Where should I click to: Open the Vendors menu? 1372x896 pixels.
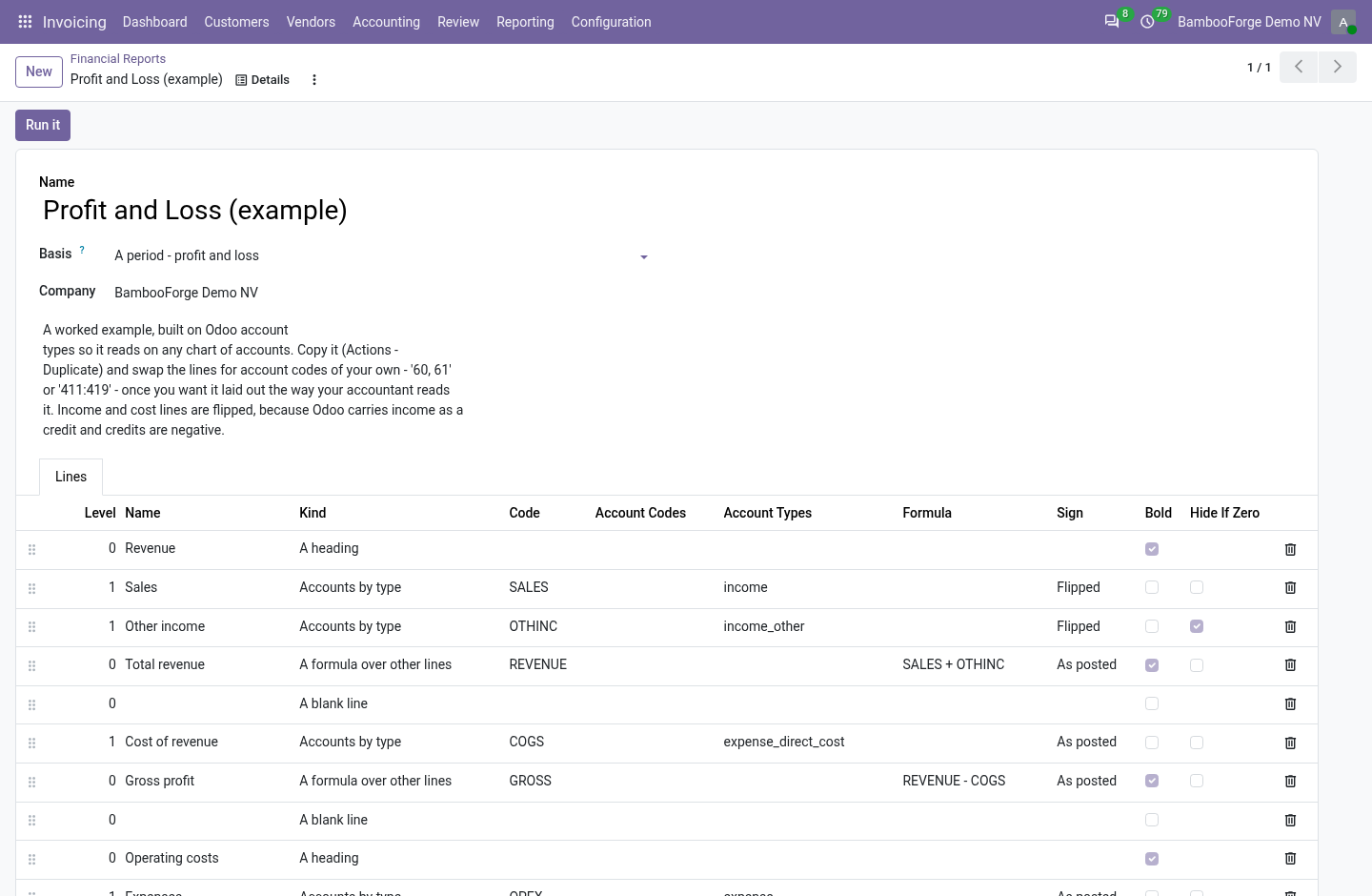coord(311,22)
